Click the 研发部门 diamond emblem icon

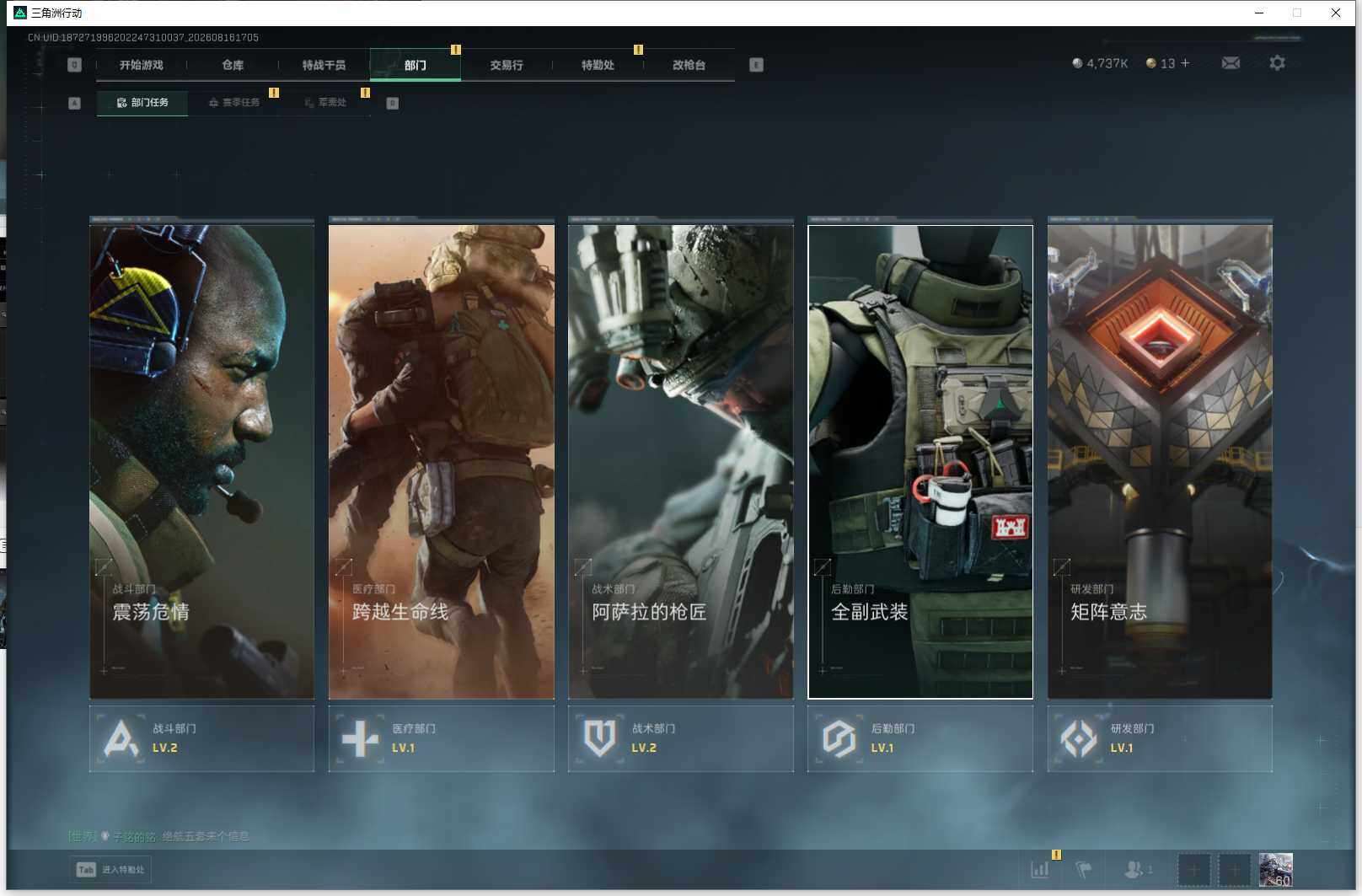click(1078, 738)
